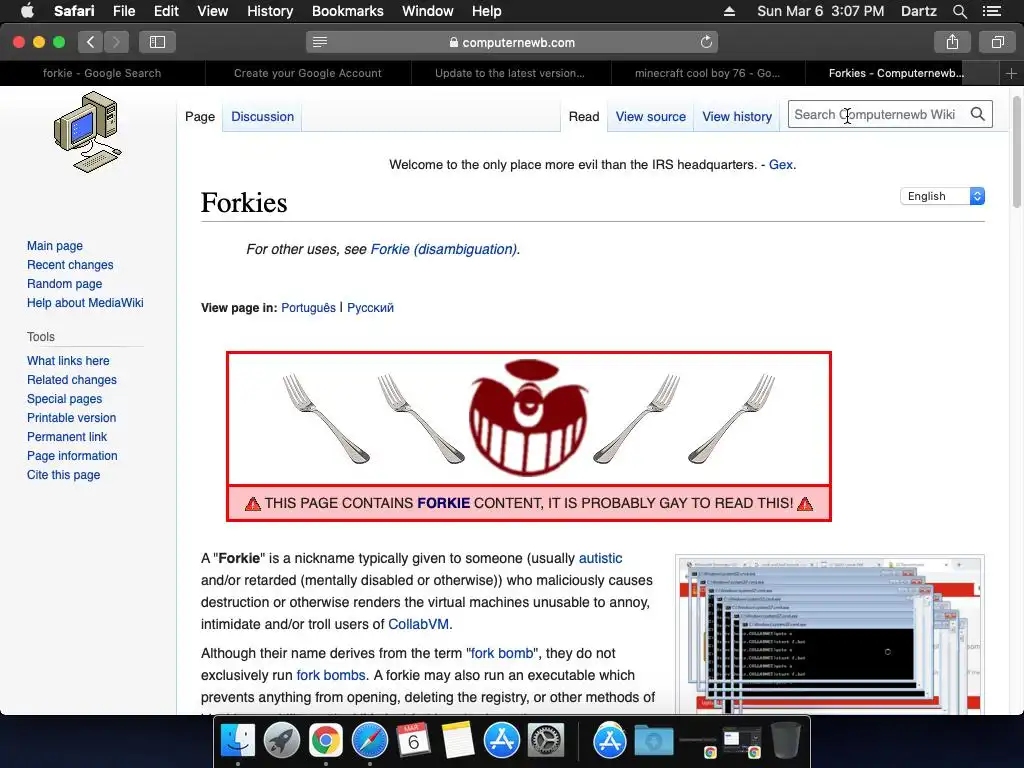
Task: Open Random page link
Action: click(65, 283)
